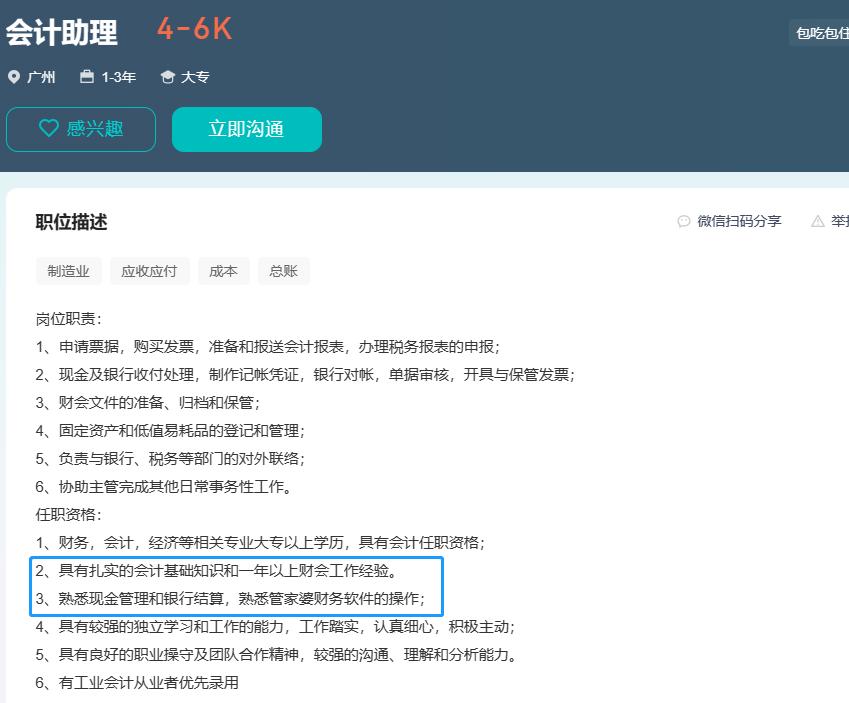Viewport: 849px width, 703px height.
Task: Click the 任职资格 label
Action: point(69,515)
